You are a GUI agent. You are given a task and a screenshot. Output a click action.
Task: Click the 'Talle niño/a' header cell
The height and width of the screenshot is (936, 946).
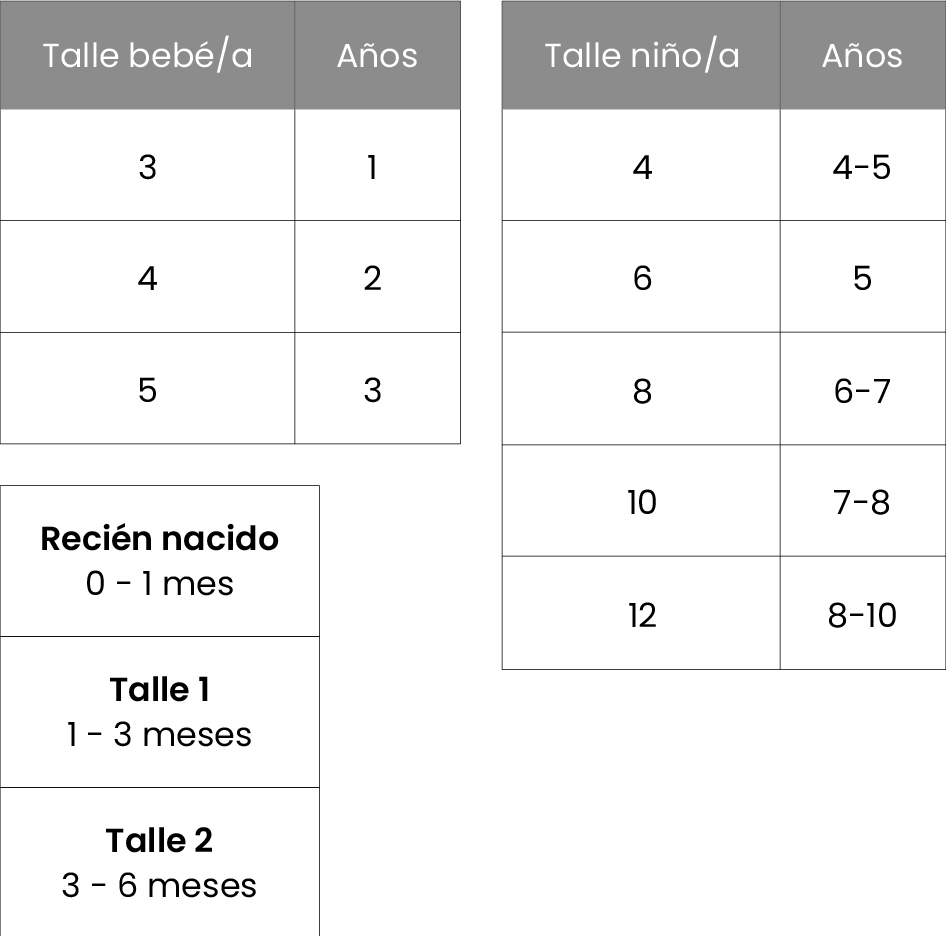641,55
